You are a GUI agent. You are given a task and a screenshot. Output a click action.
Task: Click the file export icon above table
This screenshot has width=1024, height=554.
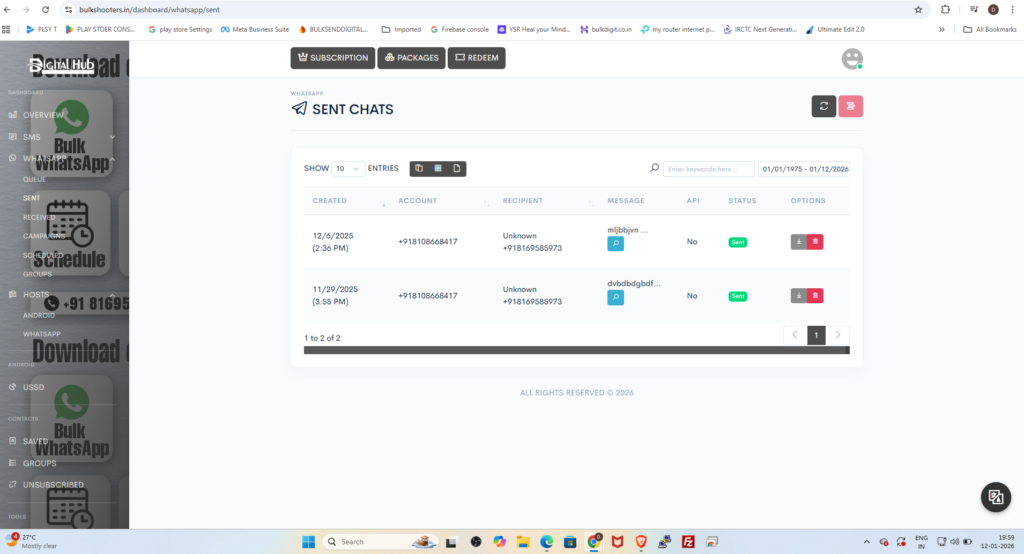[x=456, y=169]
